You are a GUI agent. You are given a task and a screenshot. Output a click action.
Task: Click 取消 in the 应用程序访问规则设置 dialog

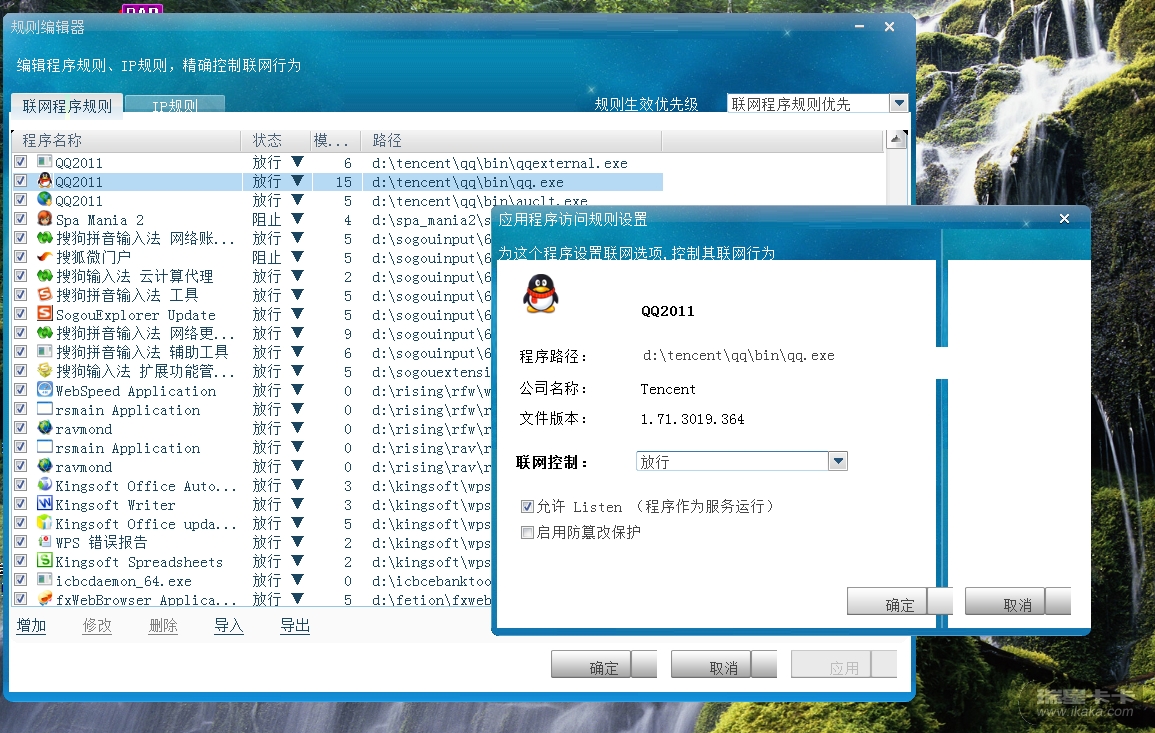pyautogui.click(x=1017, y=602)
